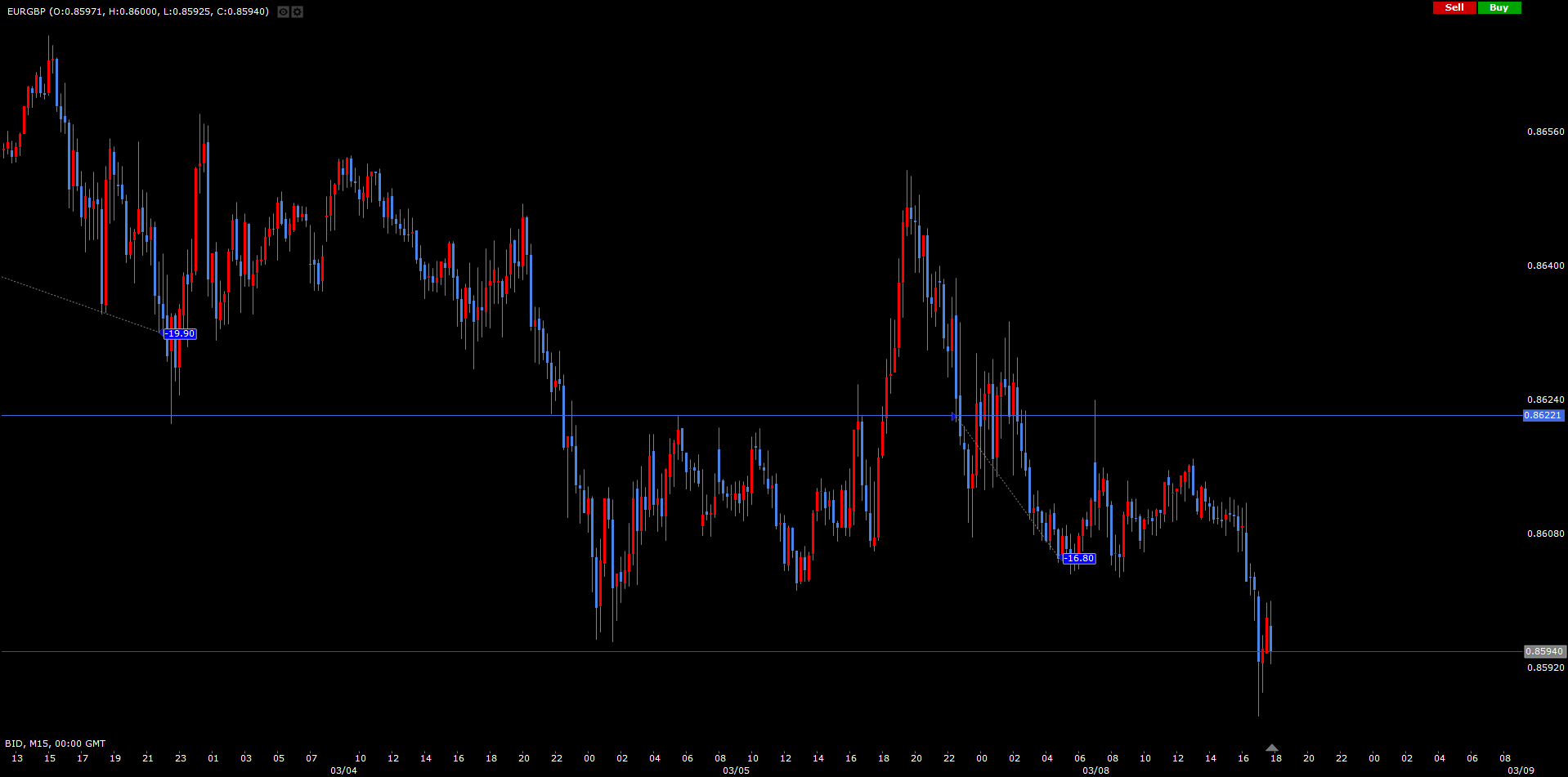Click the gray triangle marker on the time axis
The image size is (1568, 777).
1271,748
